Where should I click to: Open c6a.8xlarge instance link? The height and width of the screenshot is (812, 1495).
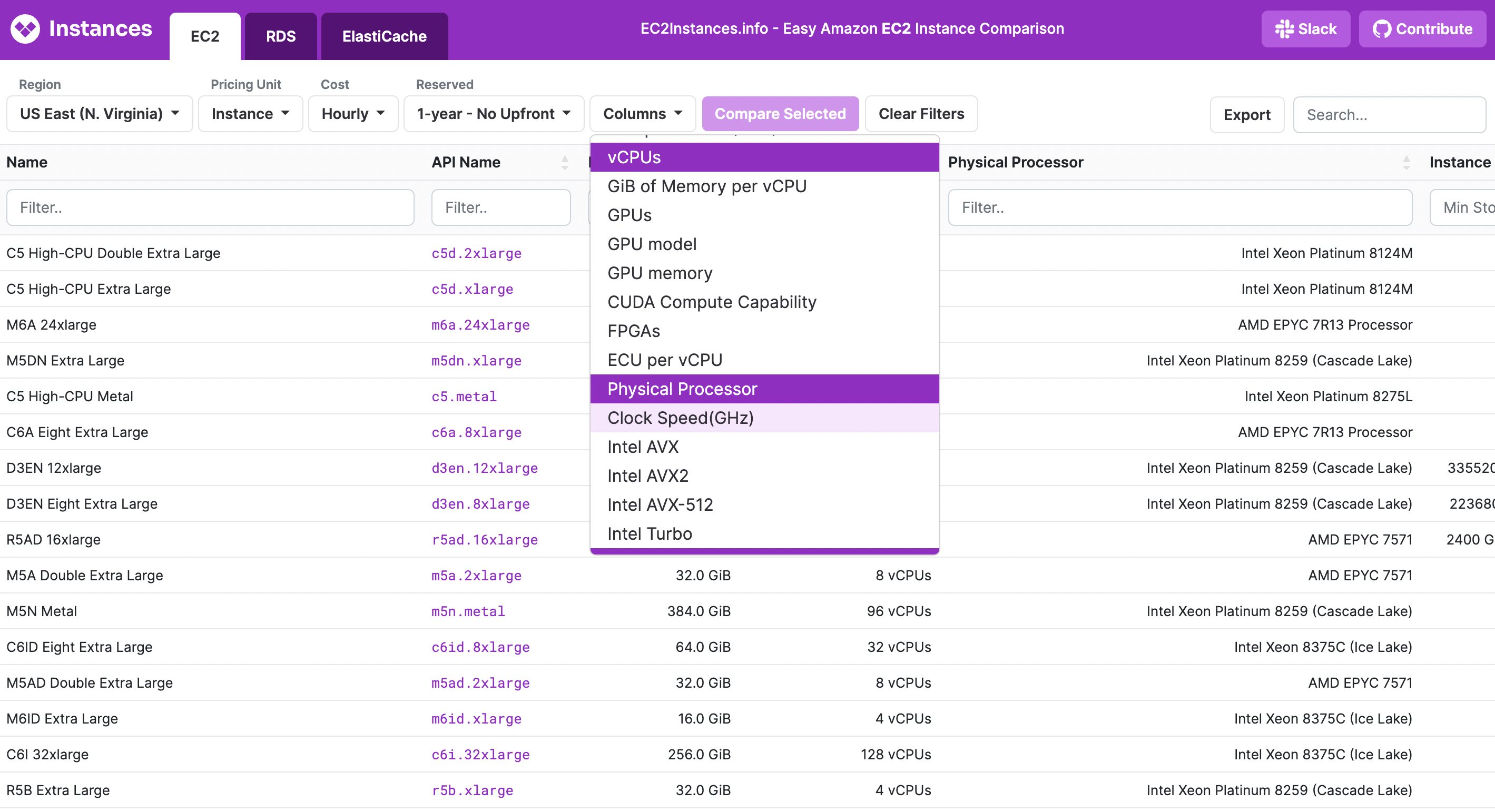pos(476,433)
